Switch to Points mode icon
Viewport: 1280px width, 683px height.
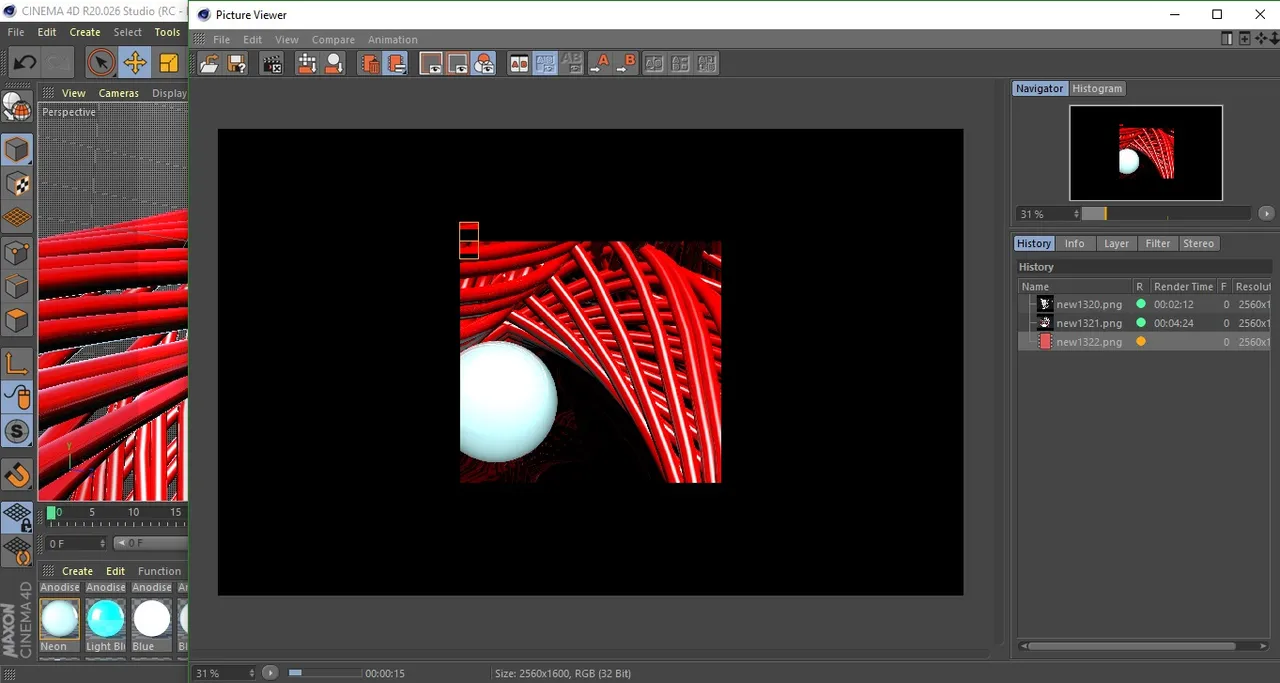pyautogui.click(x=17, y=252)
